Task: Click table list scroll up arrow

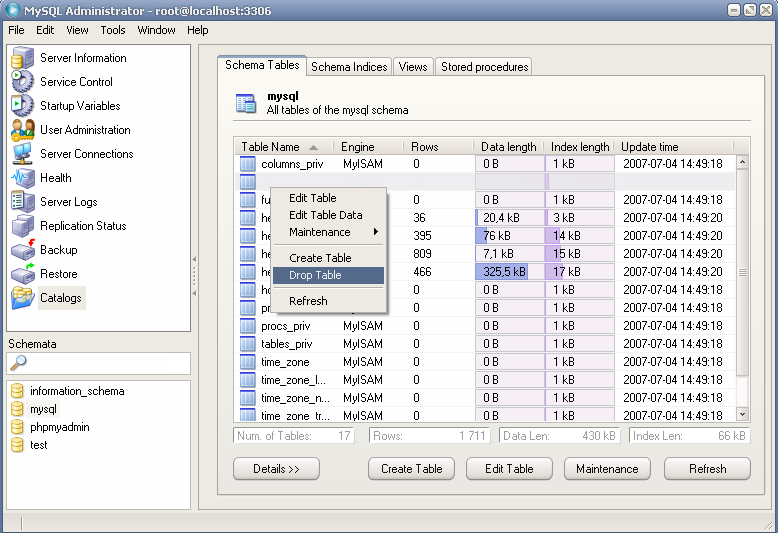Action: tap(742, 162)
